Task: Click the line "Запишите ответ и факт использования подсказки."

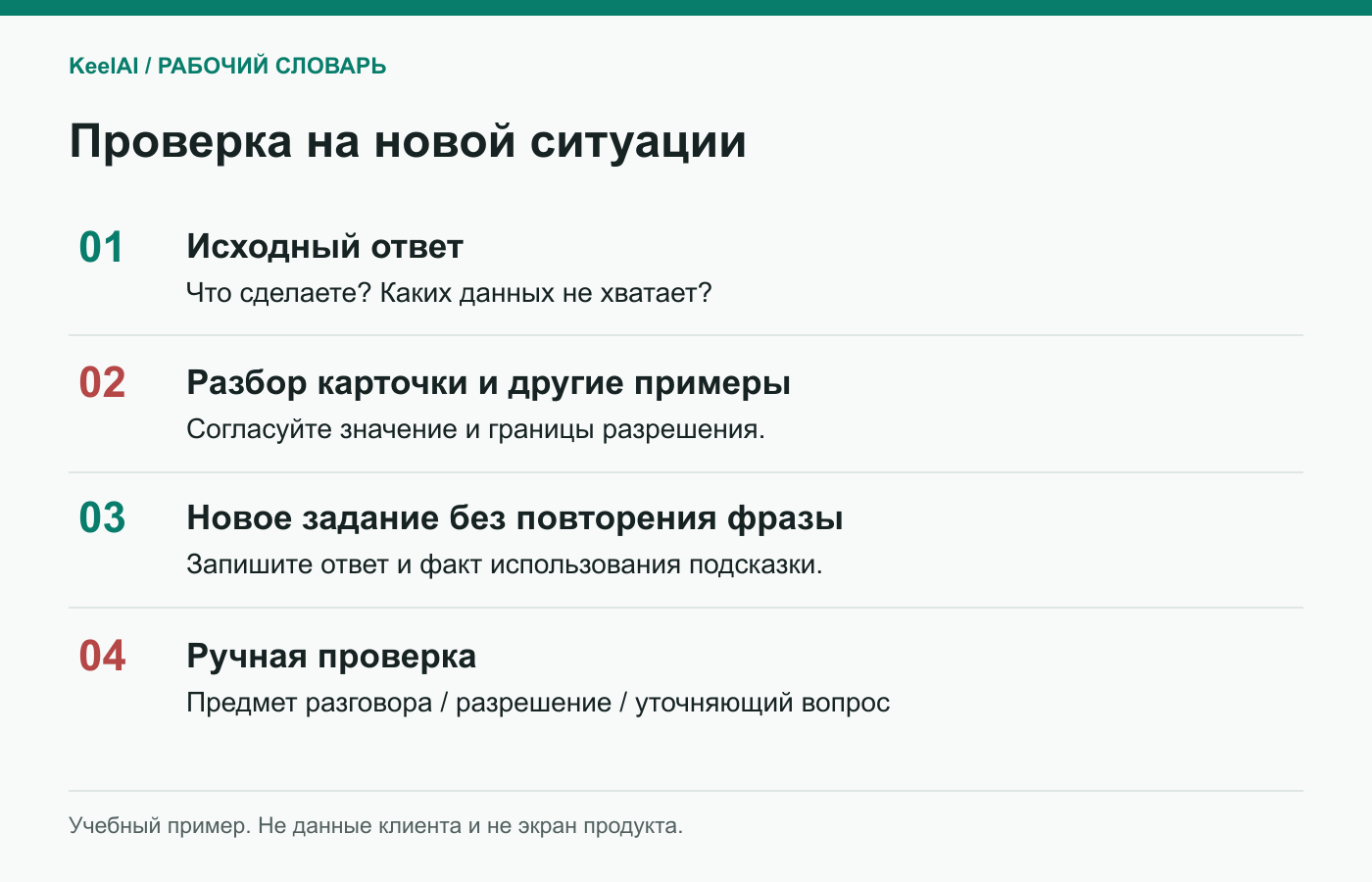Action: click(505, 564)
